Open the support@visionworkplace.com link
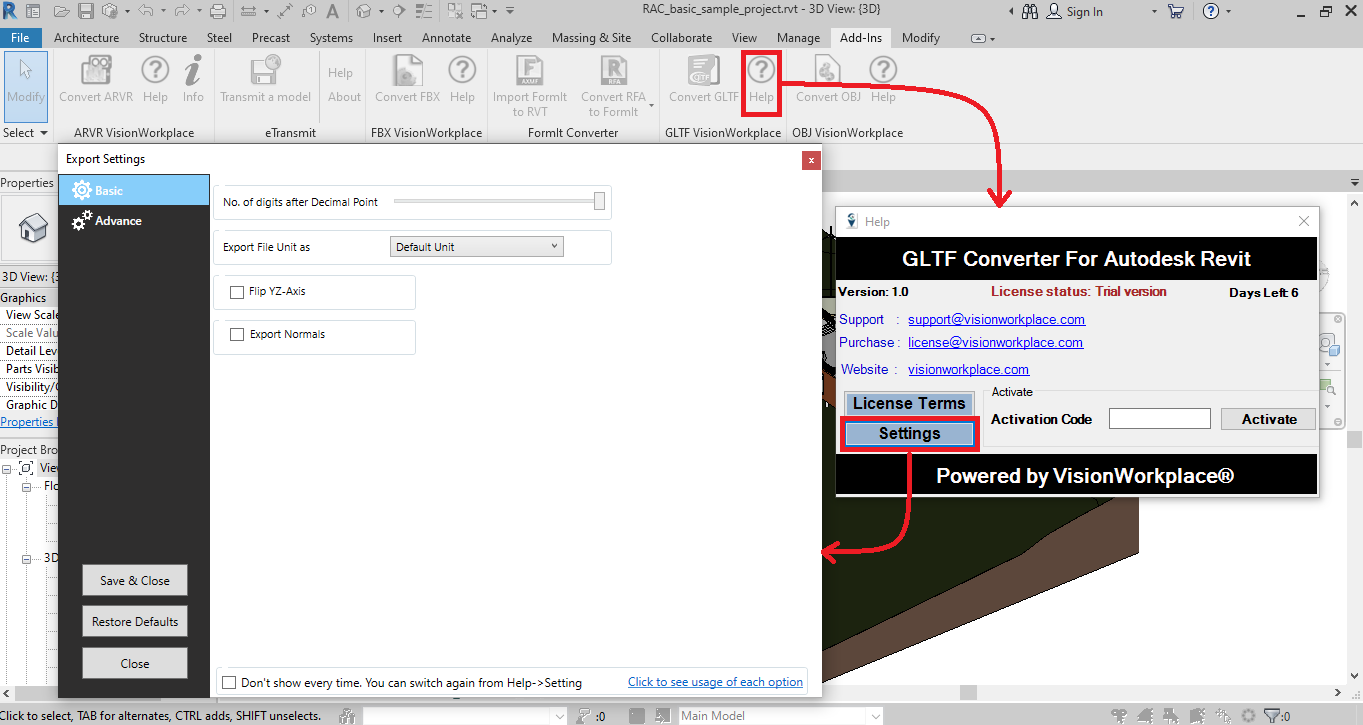The image size is (1363, 725). tap(996, 320)
